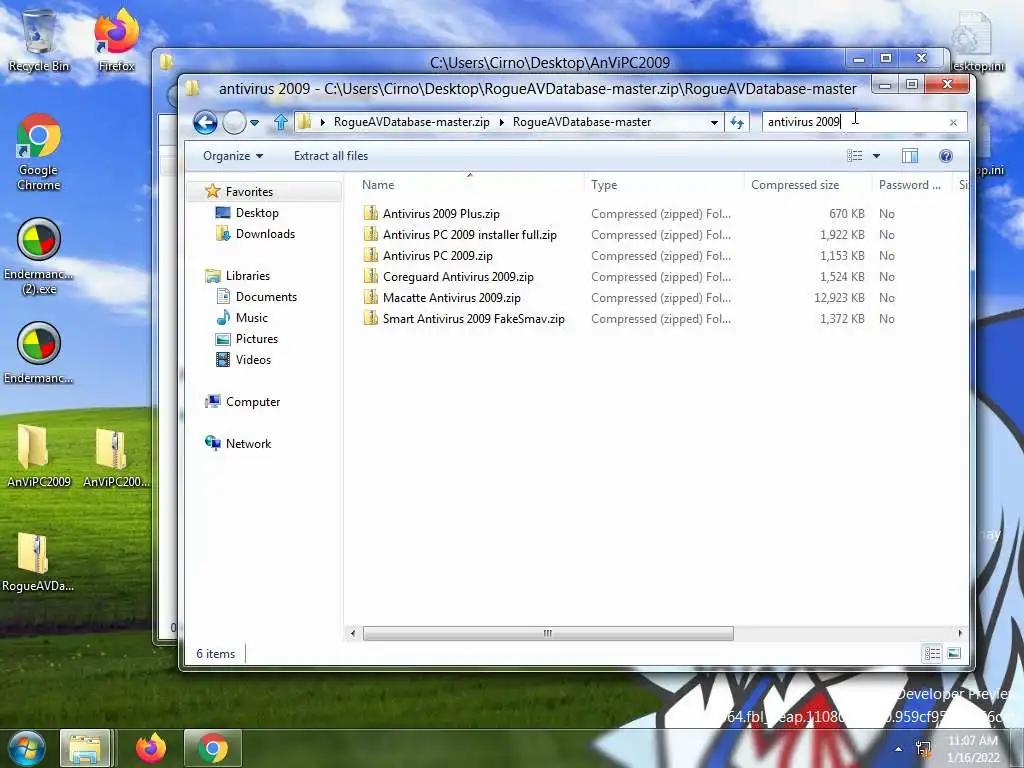Click Extract all files
The height and width of the screenshot is (768, 1024).
[331, 156]
